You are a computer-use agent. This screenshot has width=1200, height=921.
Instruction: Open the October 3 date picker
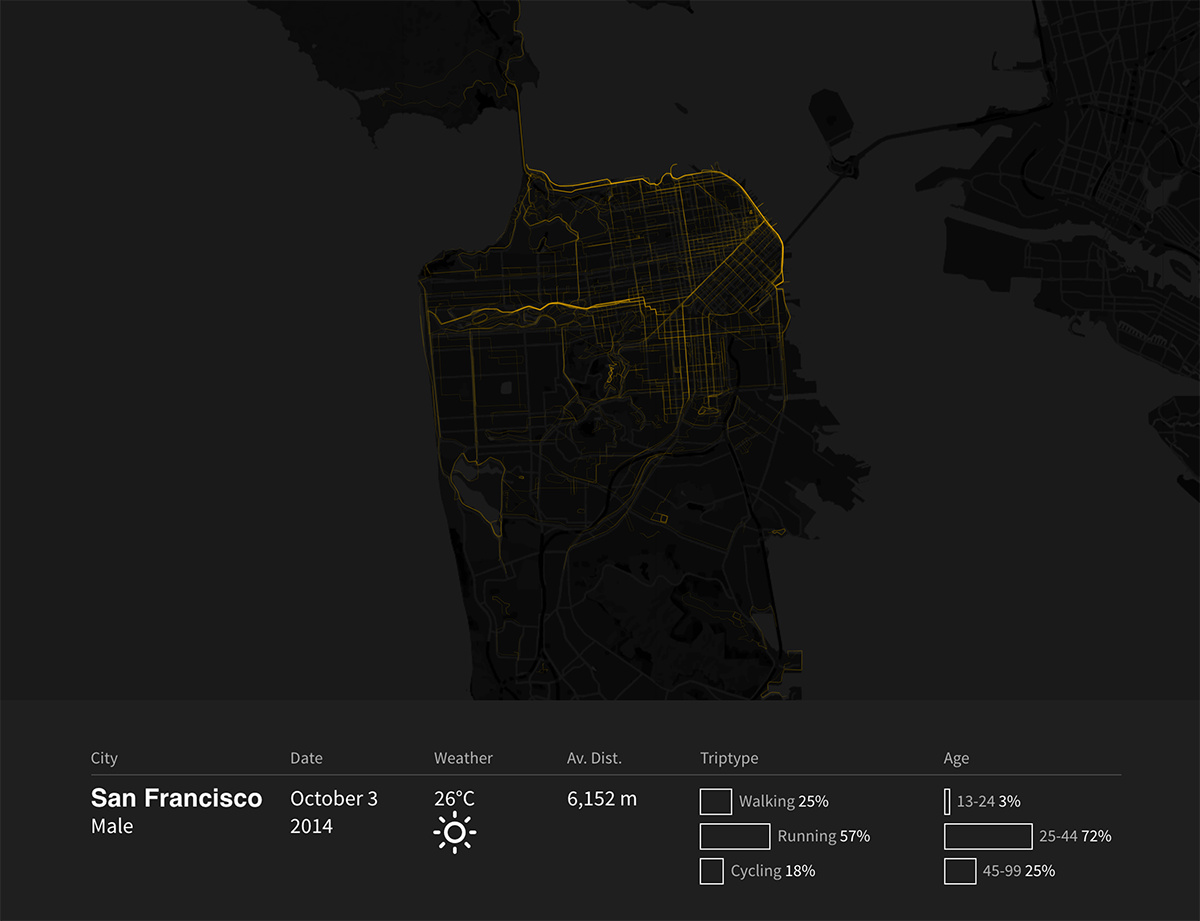(334, 799)
